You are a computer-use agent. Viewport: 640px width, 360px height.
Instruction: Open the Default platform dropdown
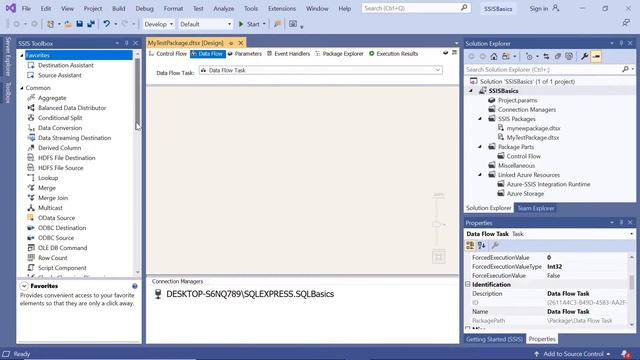(x=205, y=24)
